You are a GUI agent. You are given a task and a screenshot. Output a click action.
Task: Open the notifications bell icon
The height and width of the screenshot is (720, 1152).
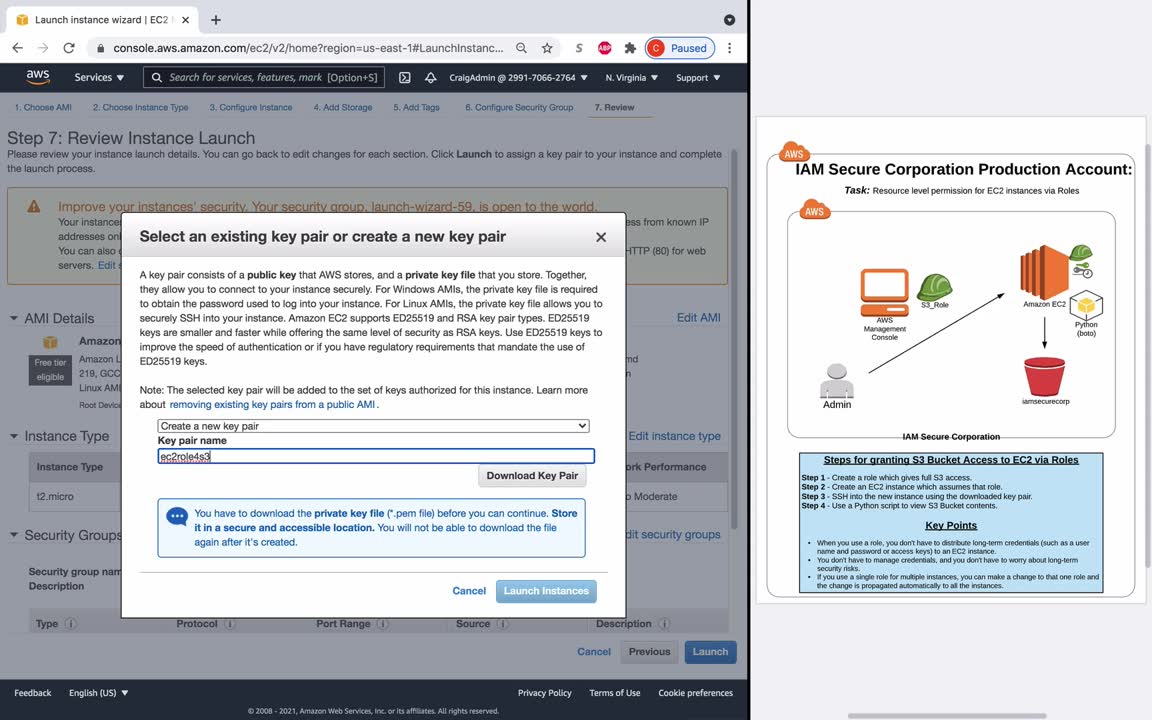point(431,77)
